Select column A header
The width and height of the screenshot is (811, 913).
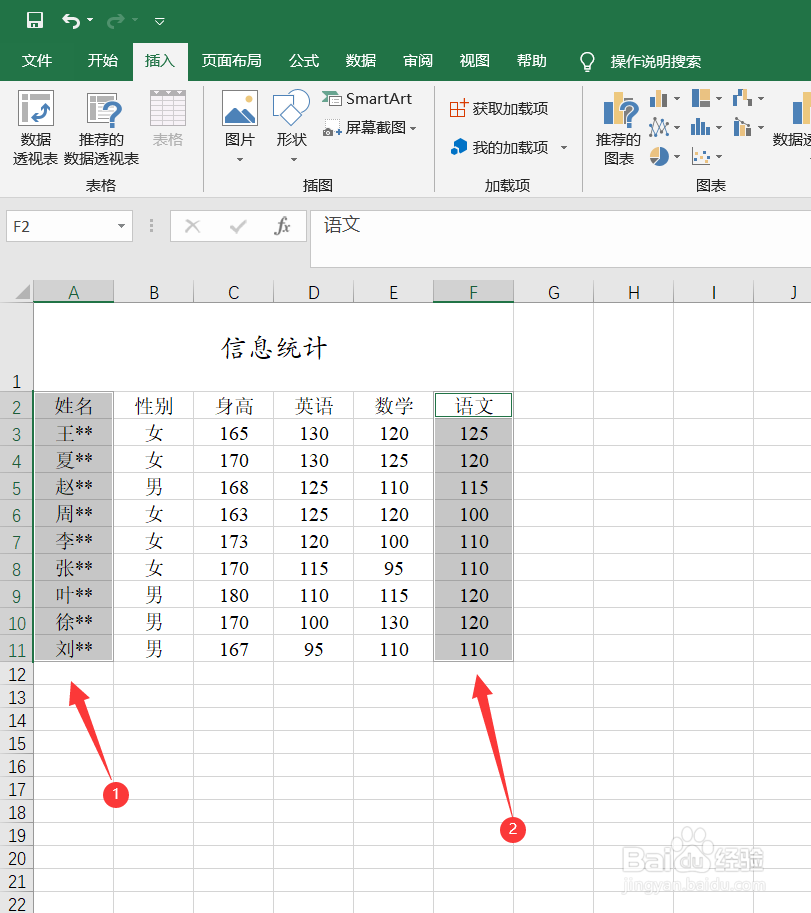[x=73, y=292]
